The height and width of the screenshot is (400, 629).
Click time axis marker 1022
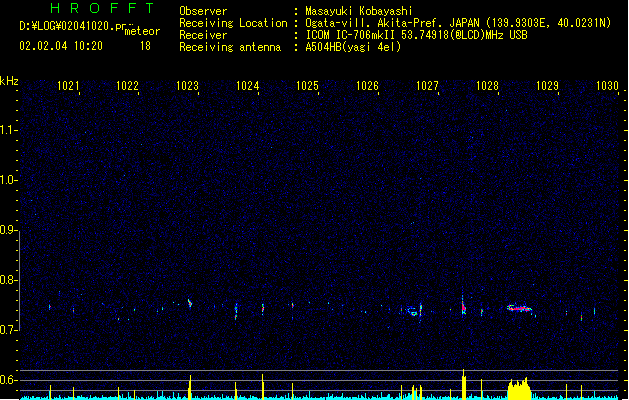point(127,86)
